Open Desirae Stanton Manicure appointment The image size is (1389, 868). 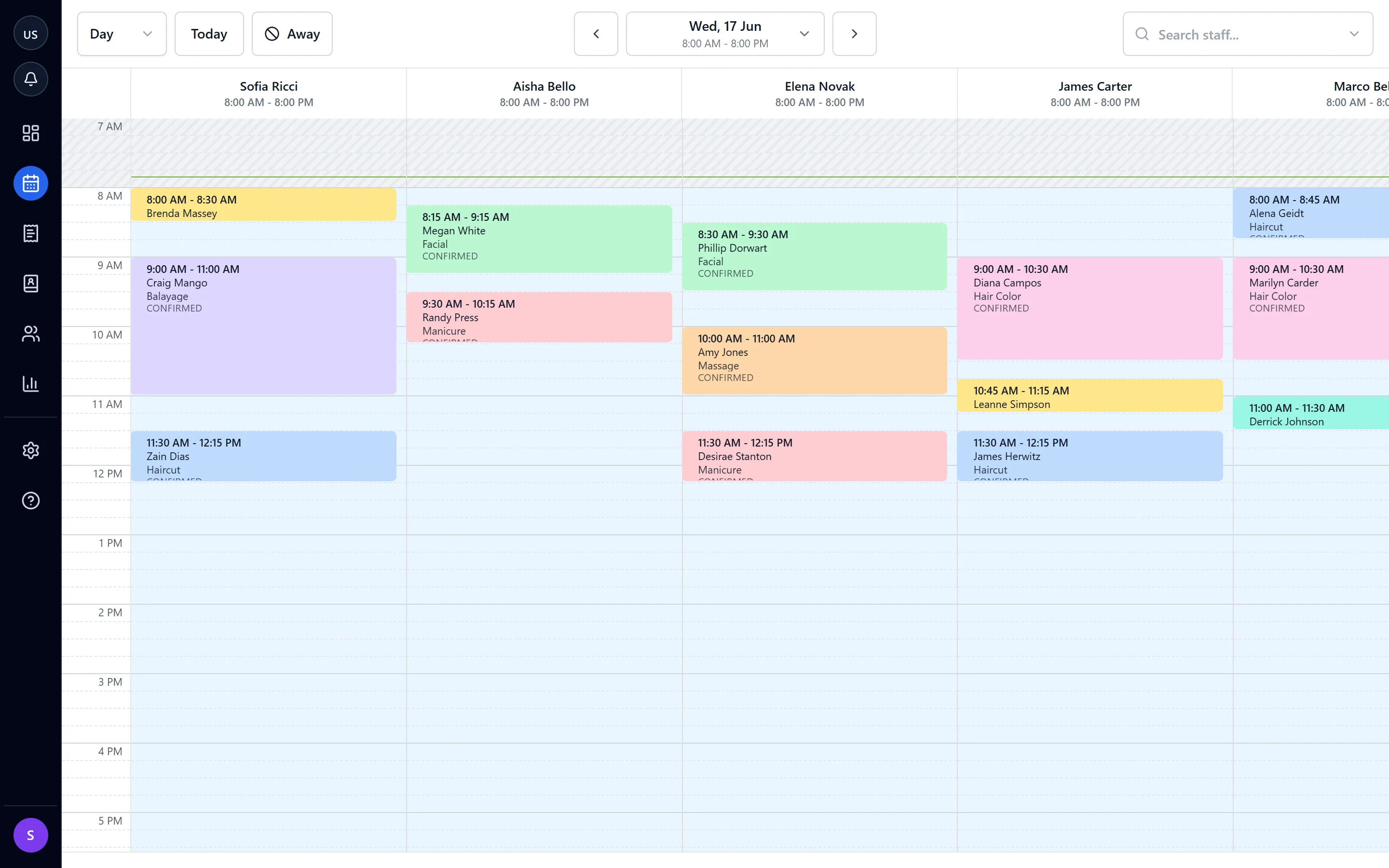click(x=815, y=456)
